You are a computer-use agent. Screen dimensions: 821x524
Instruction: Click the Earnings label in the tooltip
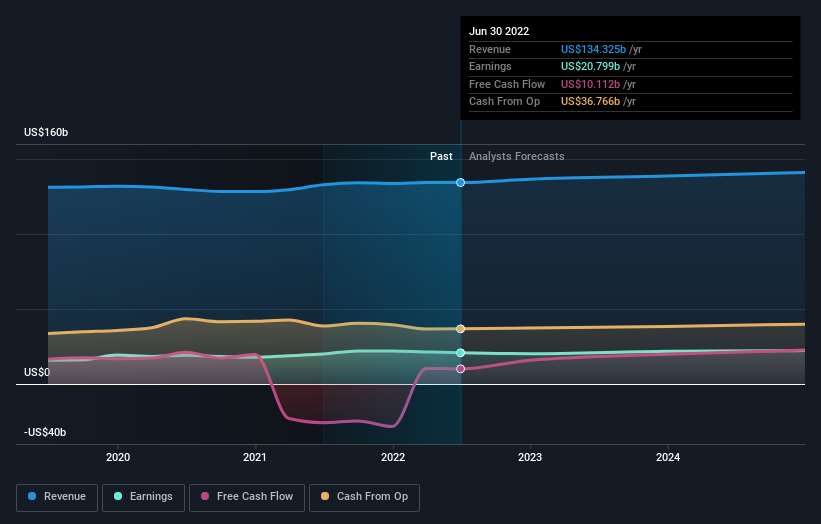tap(490, 66)
